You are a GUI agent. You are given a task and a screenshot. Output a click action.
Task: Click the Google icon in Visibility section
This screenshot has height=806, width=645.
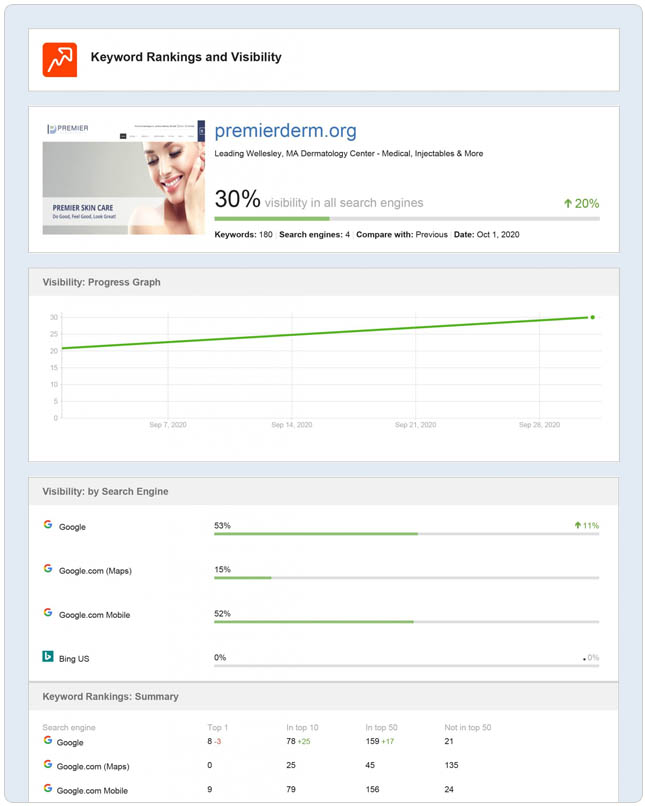pyautogui.click(x=47, y=525)
